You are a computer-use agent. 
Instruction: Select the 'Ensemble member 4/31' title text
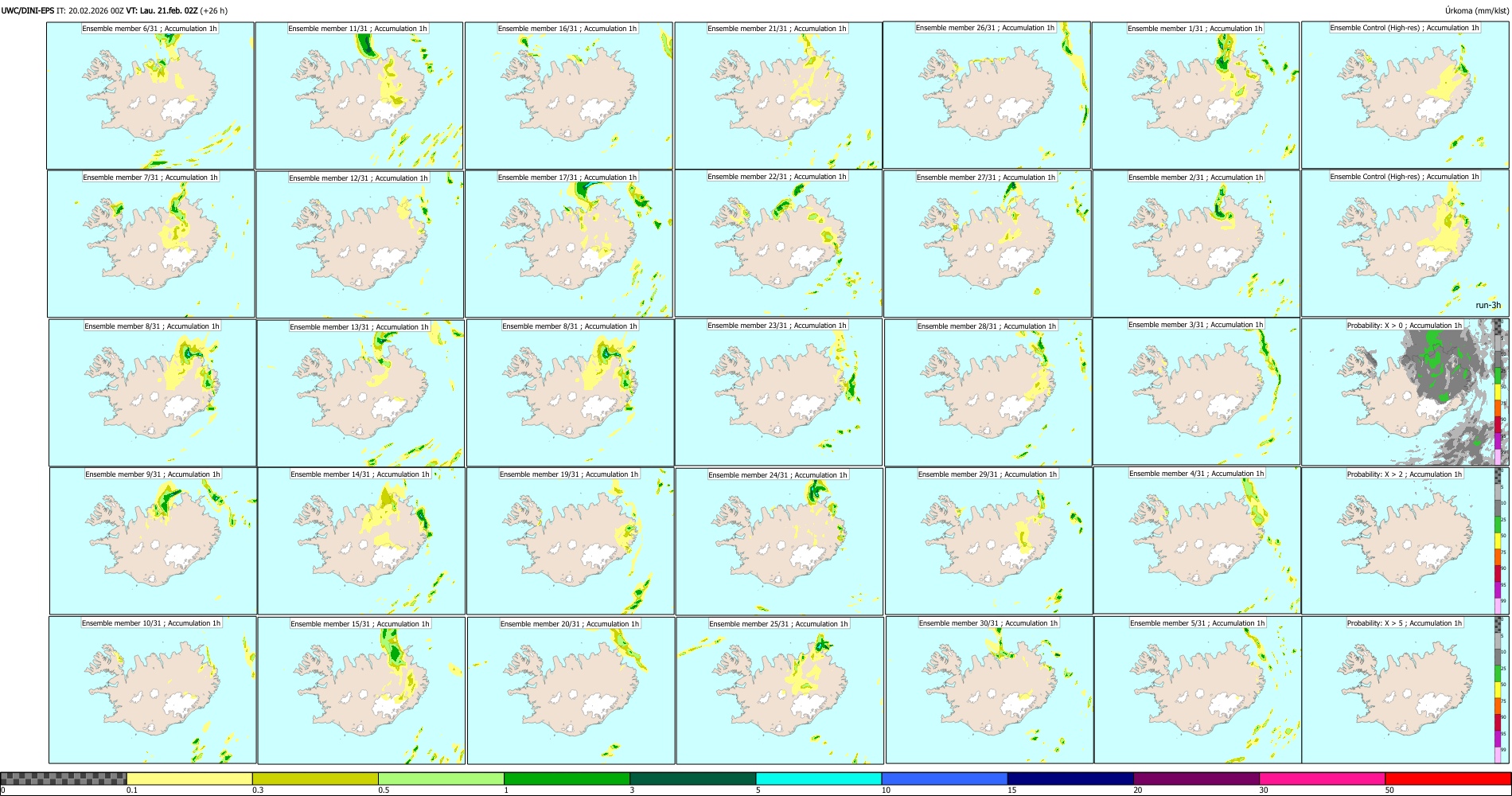[x=1197, y=474]
